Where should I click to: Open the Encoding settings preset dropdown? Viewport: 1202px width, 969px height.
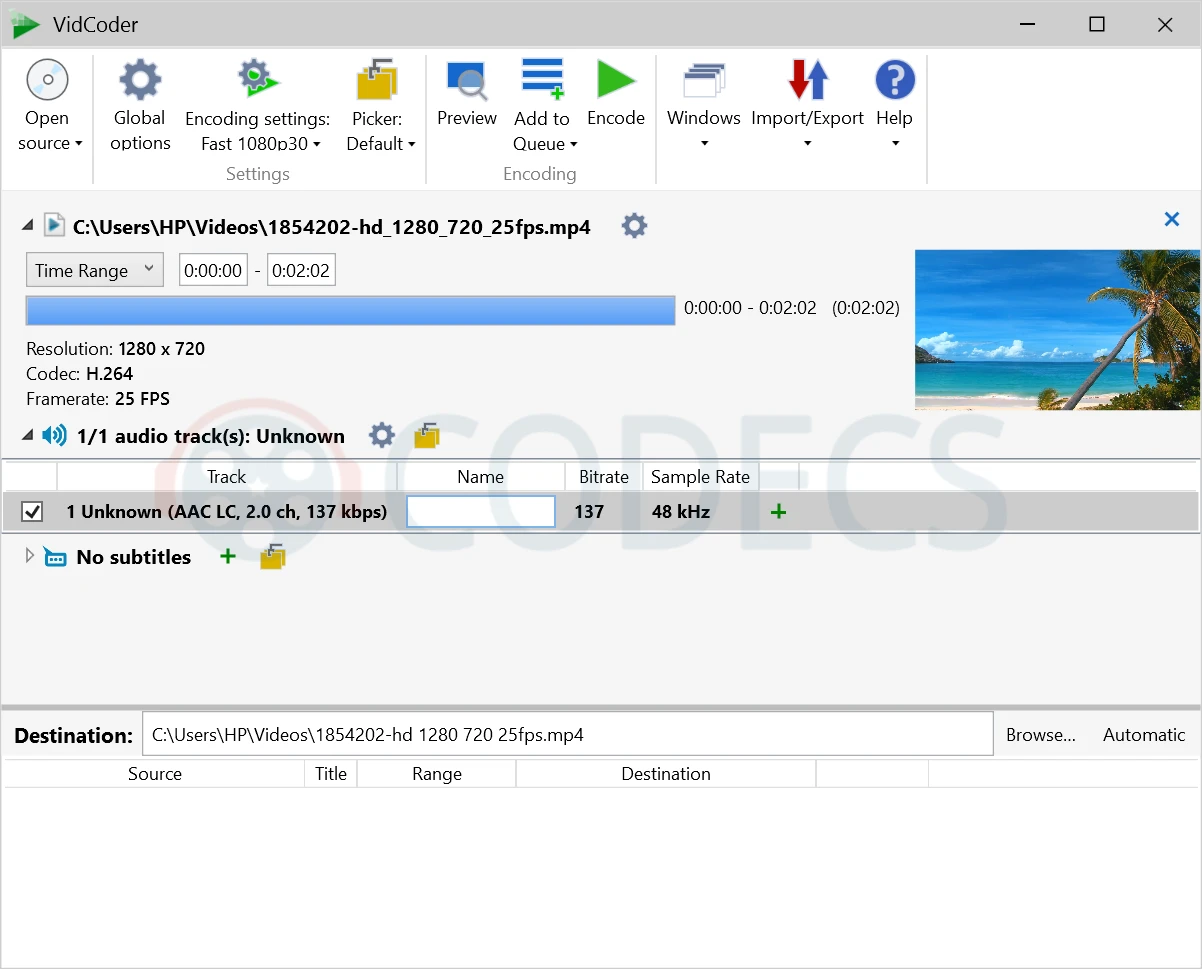pyautogui.click(x=316, y=143)
